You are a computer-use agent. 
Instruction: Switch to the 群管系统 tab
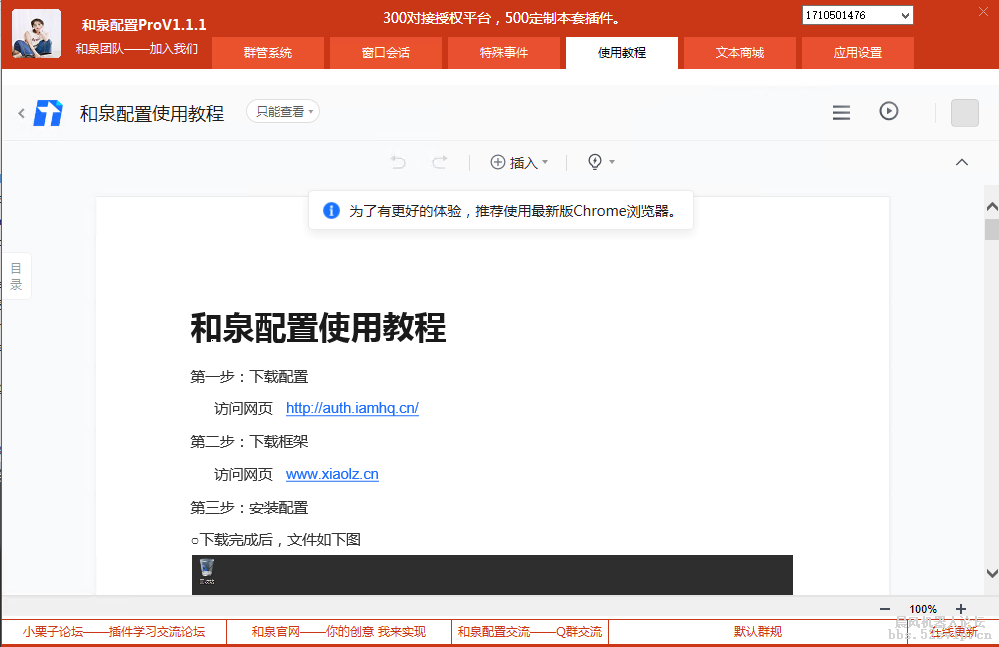[267, 53]
